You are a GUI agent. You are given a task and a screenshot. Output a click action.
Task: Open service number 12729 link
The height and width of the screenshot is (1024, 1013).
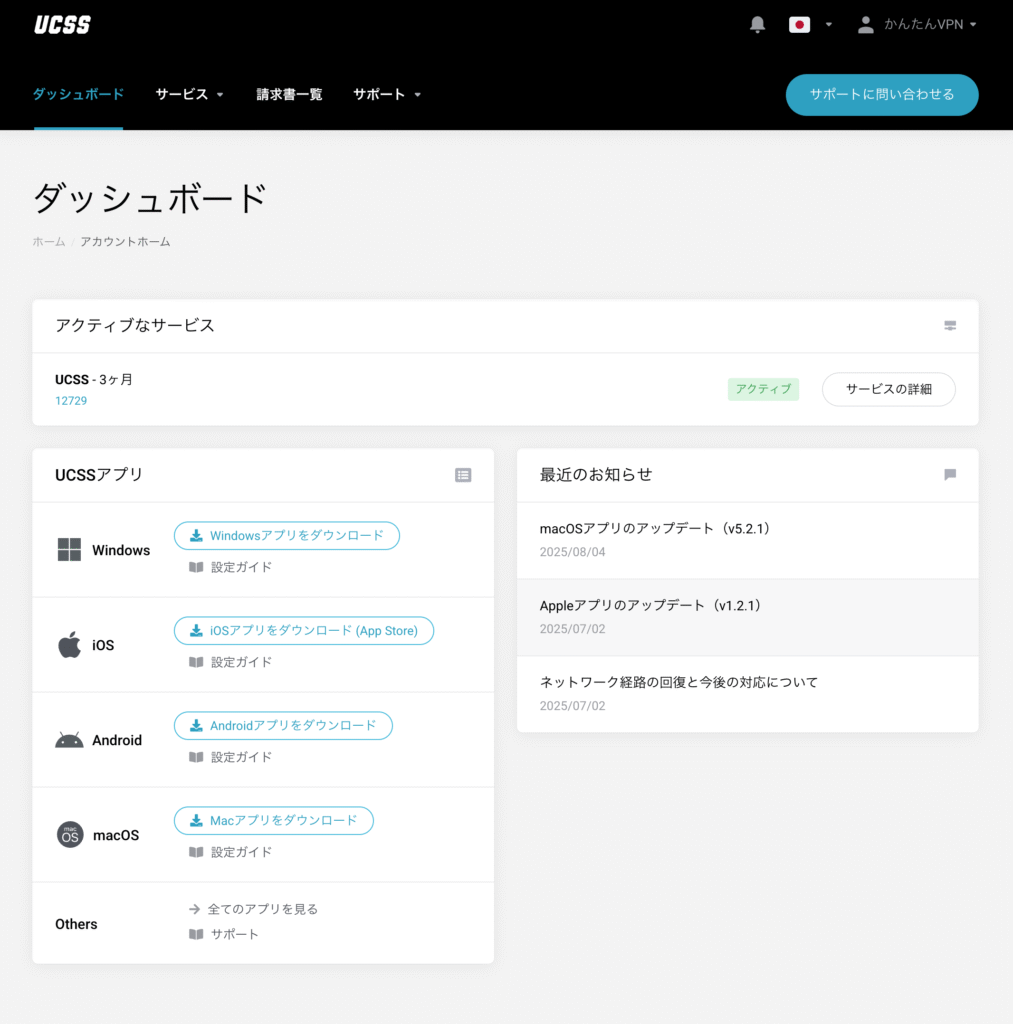coord(71,400)
